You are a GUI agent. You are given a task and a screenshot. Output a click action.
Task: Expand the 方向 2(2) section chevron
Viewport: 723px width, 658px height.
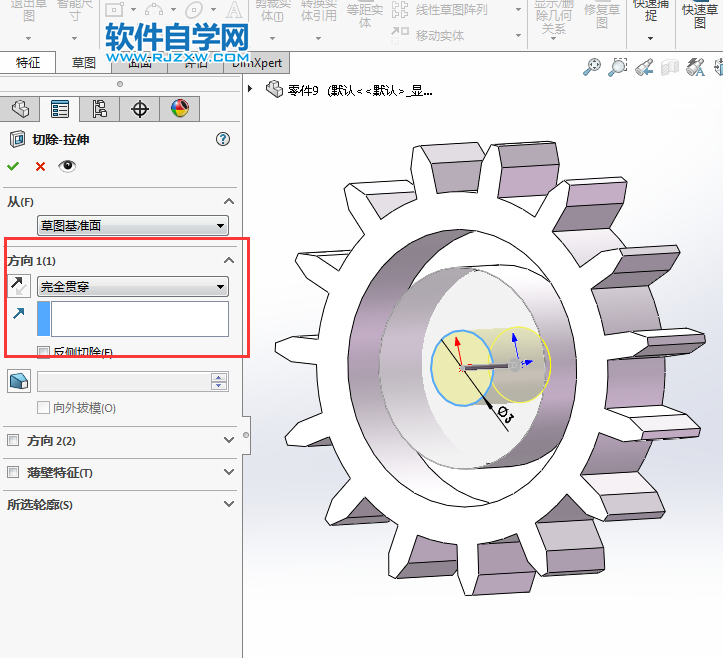point(229,440)
